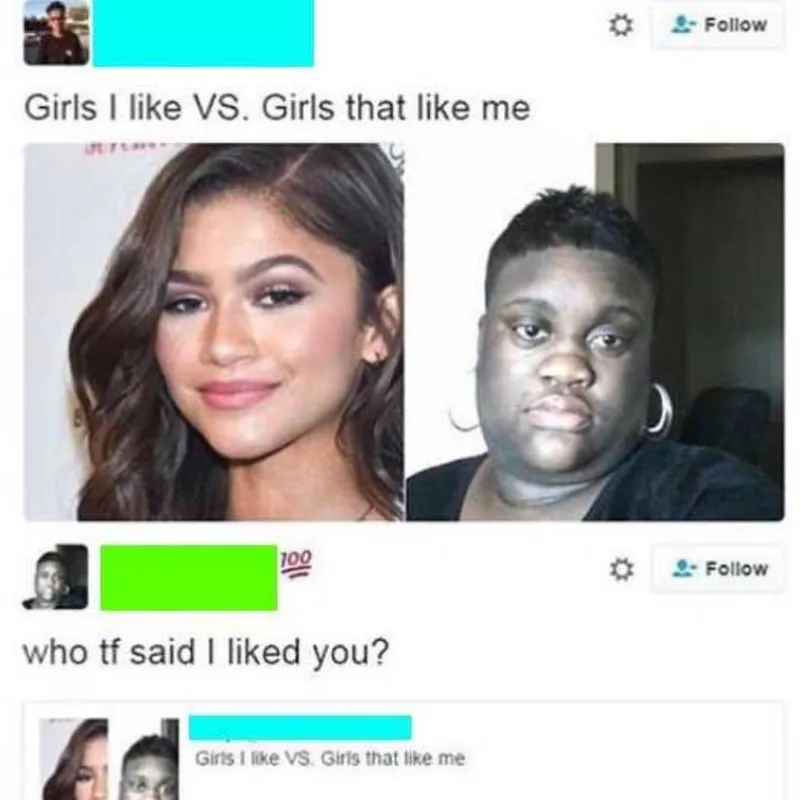Open the left photo of the long-haired woman
Viewport: 800px width, 800px height.
(214, 332)
